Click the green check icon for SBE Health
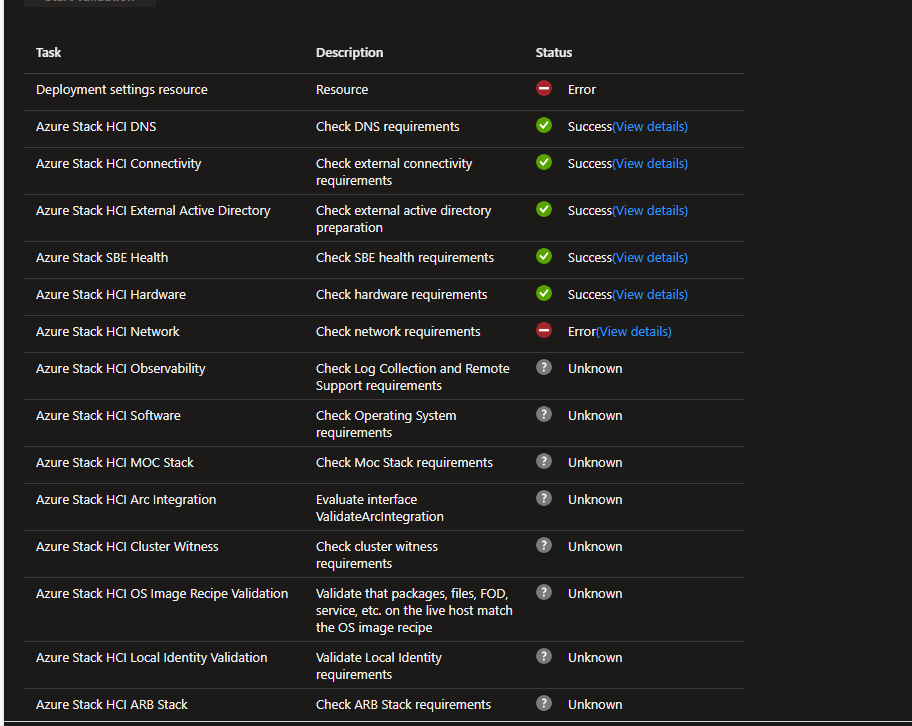Image resolution: width=912 pixels, height=726 pixels. (544, 256)
